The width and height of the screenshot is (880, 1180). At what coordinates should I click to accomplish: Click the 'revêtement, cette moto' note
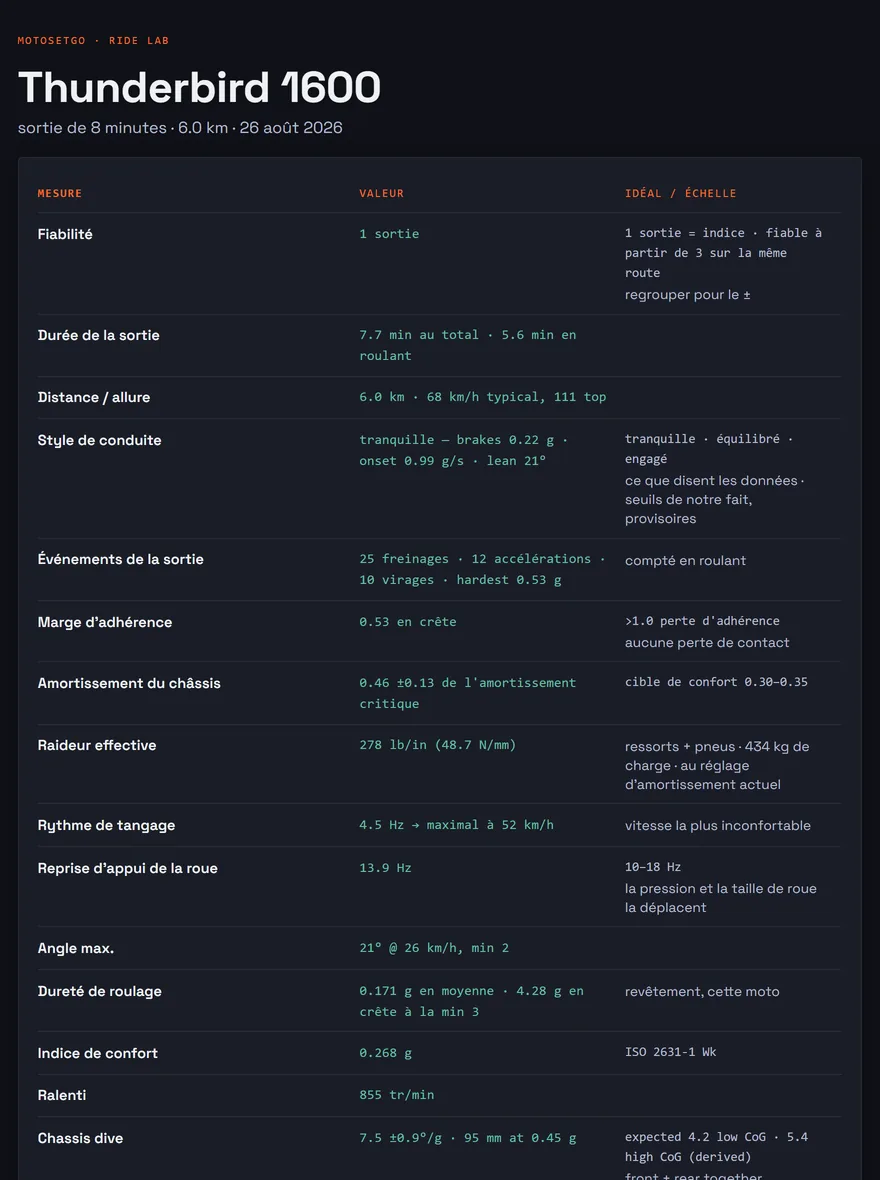(702, 992)
